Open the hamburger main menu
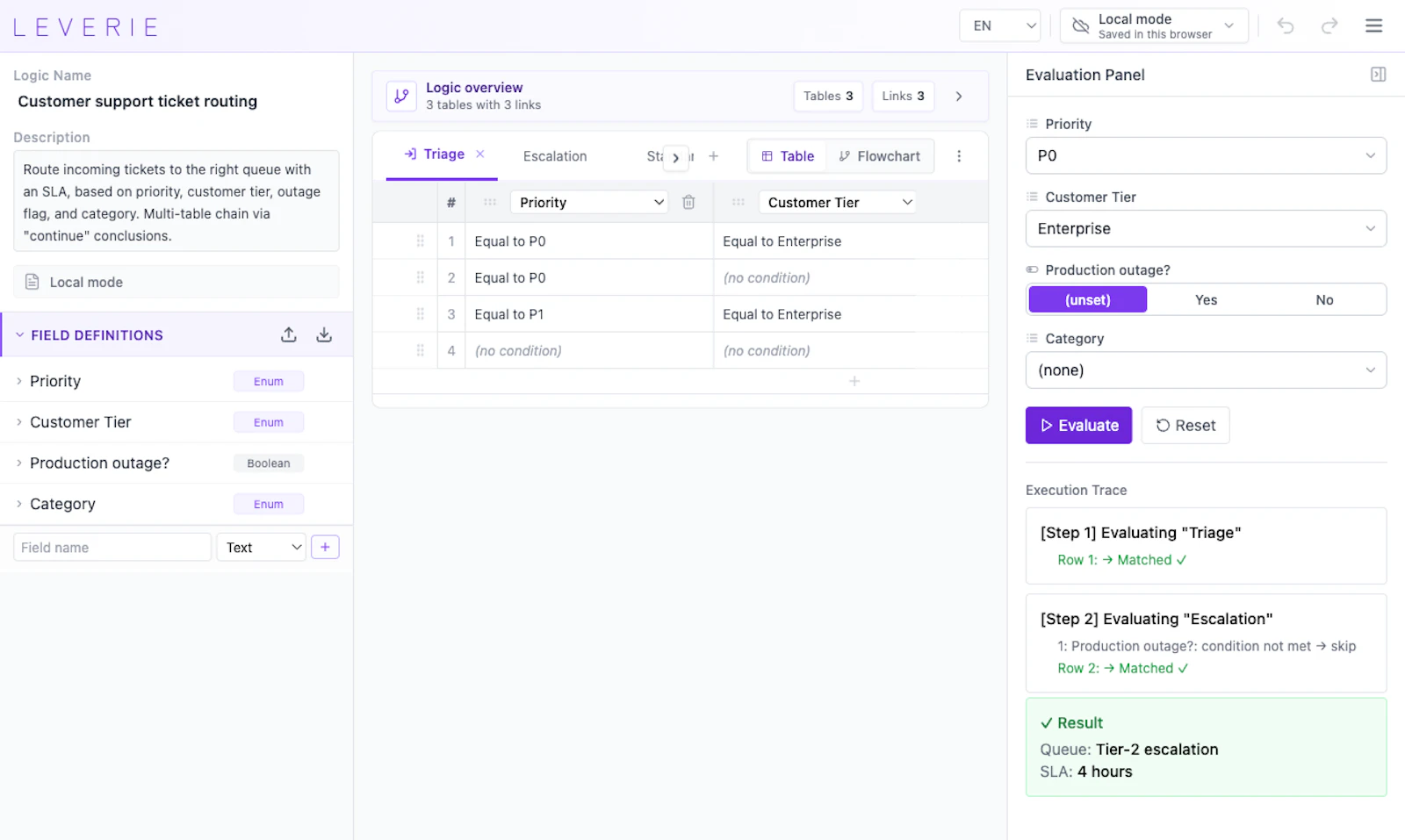This screenshot has width=1405, height=840. (x=1374, y=25)
